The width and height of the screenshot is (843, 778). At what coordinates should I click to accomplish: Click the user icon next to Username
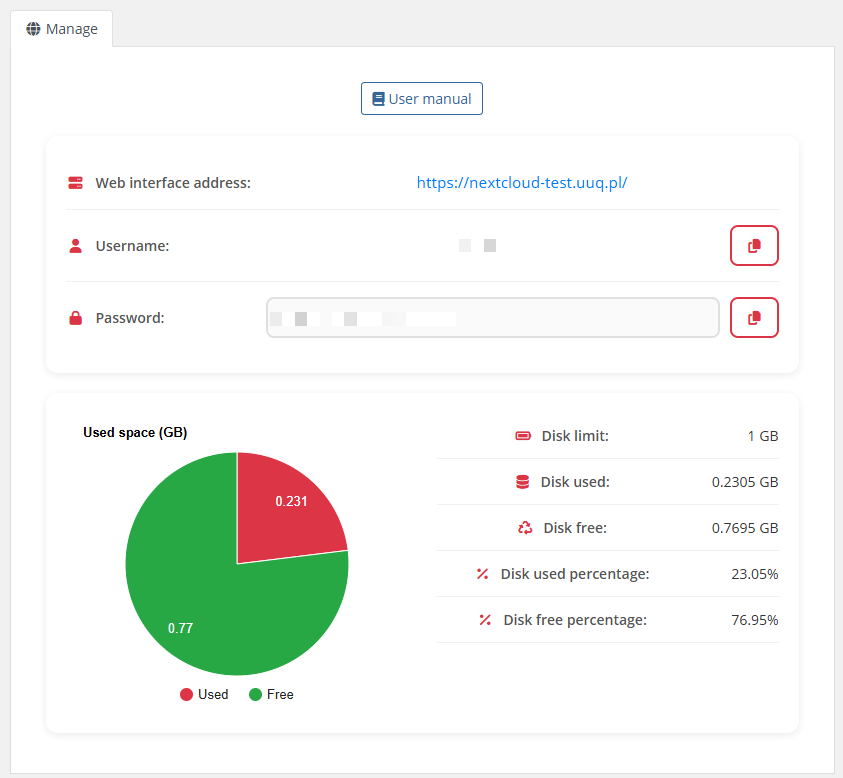tap(75, 246)
